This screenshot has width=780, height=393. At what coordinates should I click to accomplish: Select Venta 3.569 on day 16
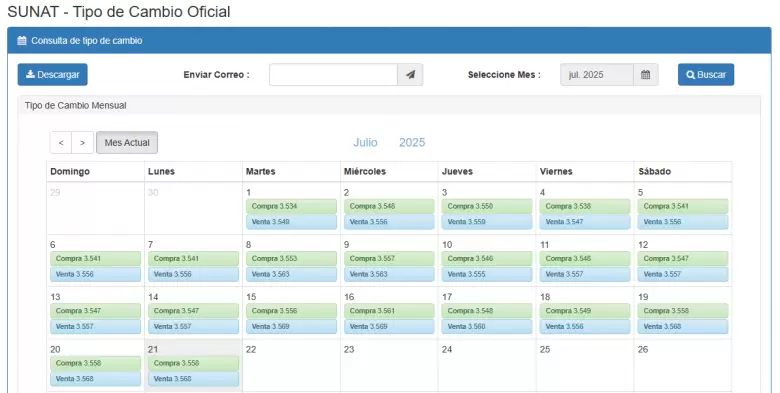pyautogui.click(x=390, y=326)
